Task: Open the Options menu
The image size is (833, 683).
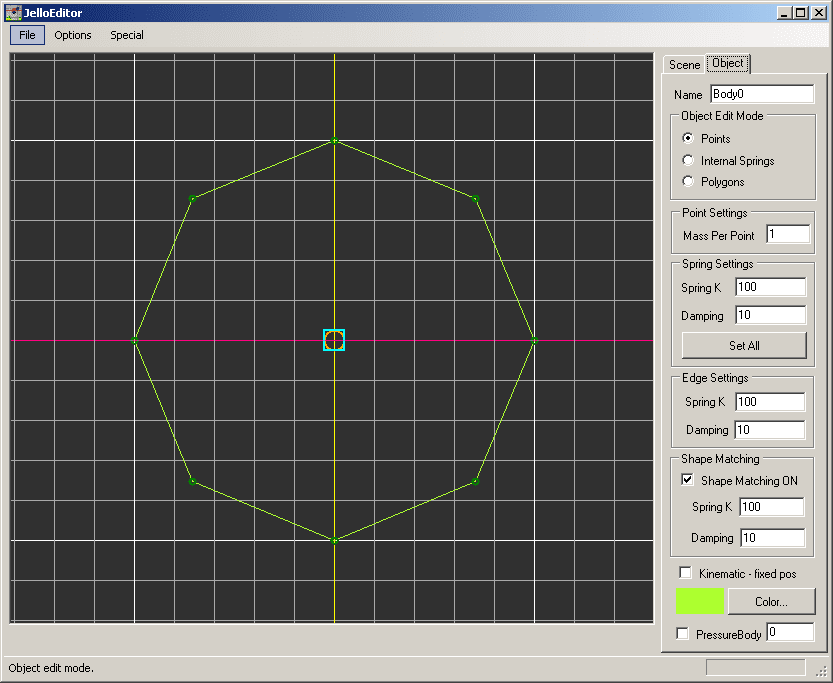Action: click(x=73, y=35)
